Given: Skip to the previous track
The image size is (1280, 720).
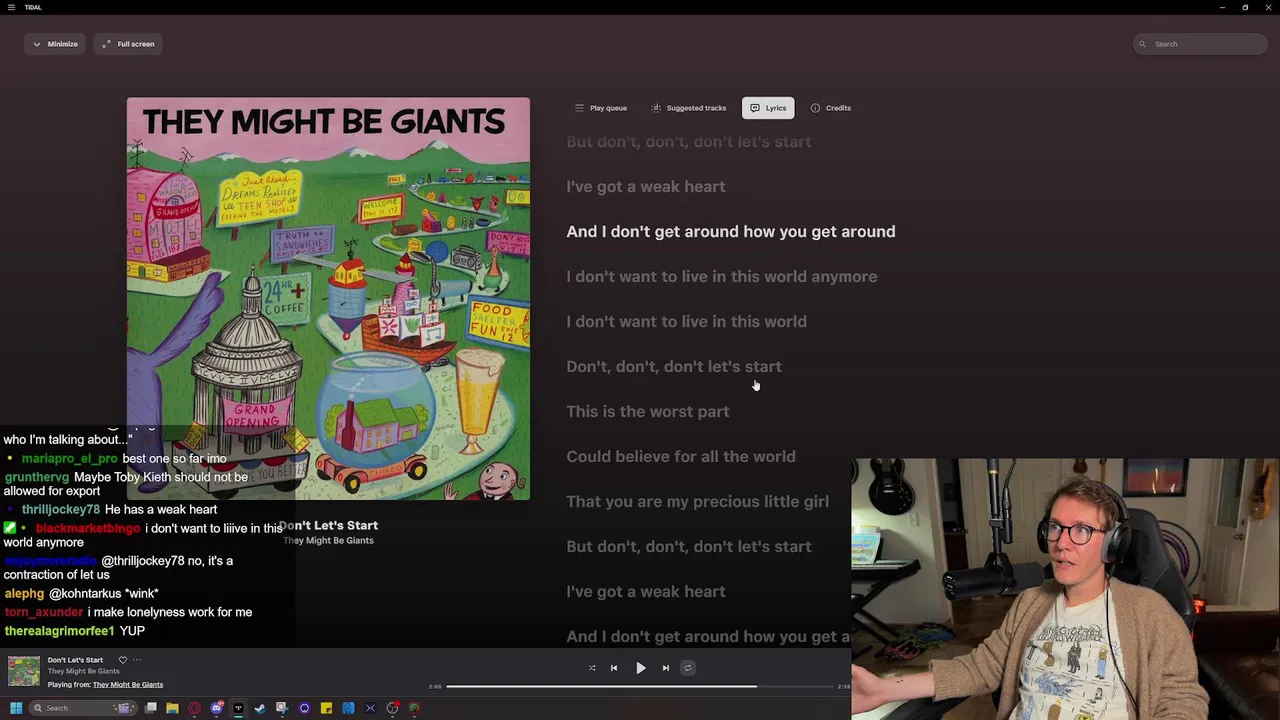Looking at the screenshot, I should pos(614,668).
